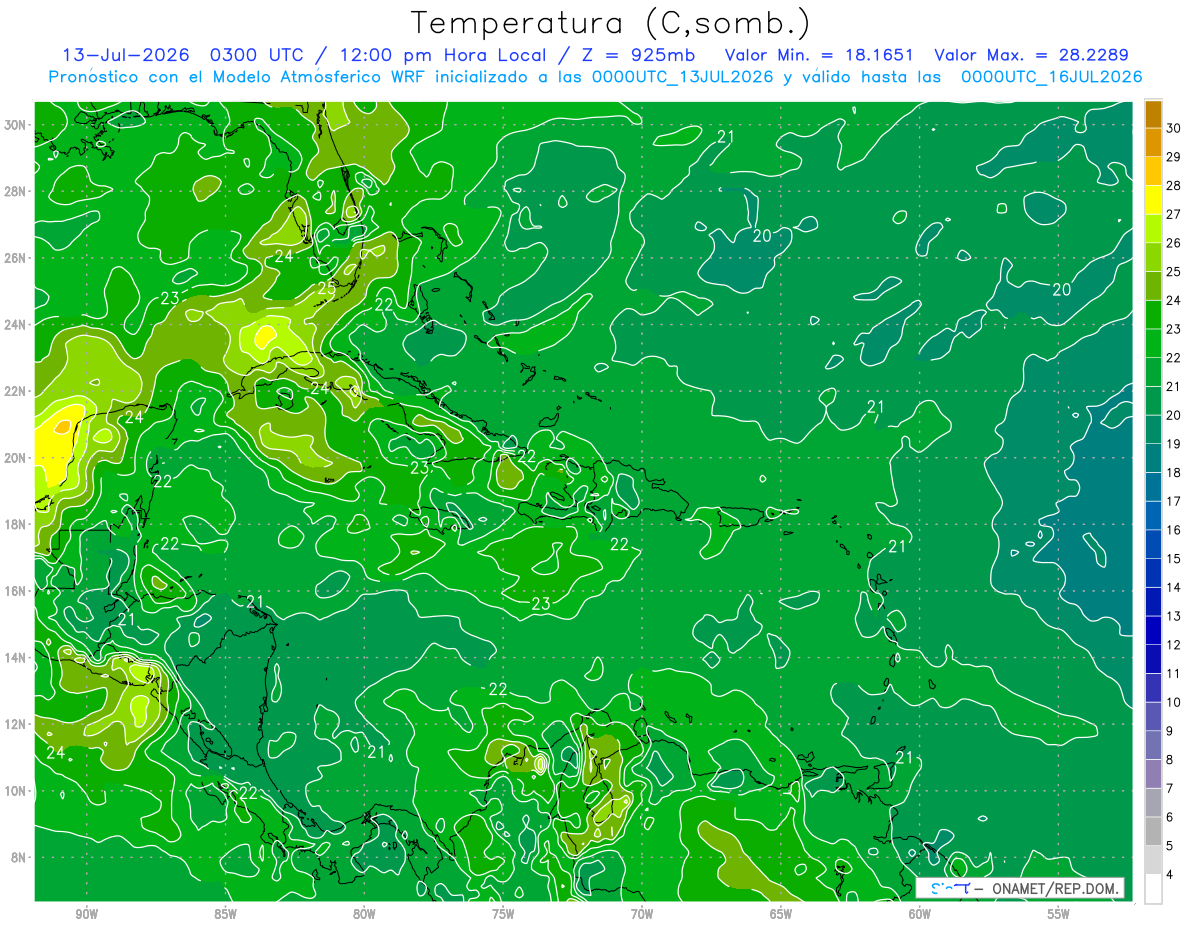Click the '30N' latitude axis label

tap(16, 125)
